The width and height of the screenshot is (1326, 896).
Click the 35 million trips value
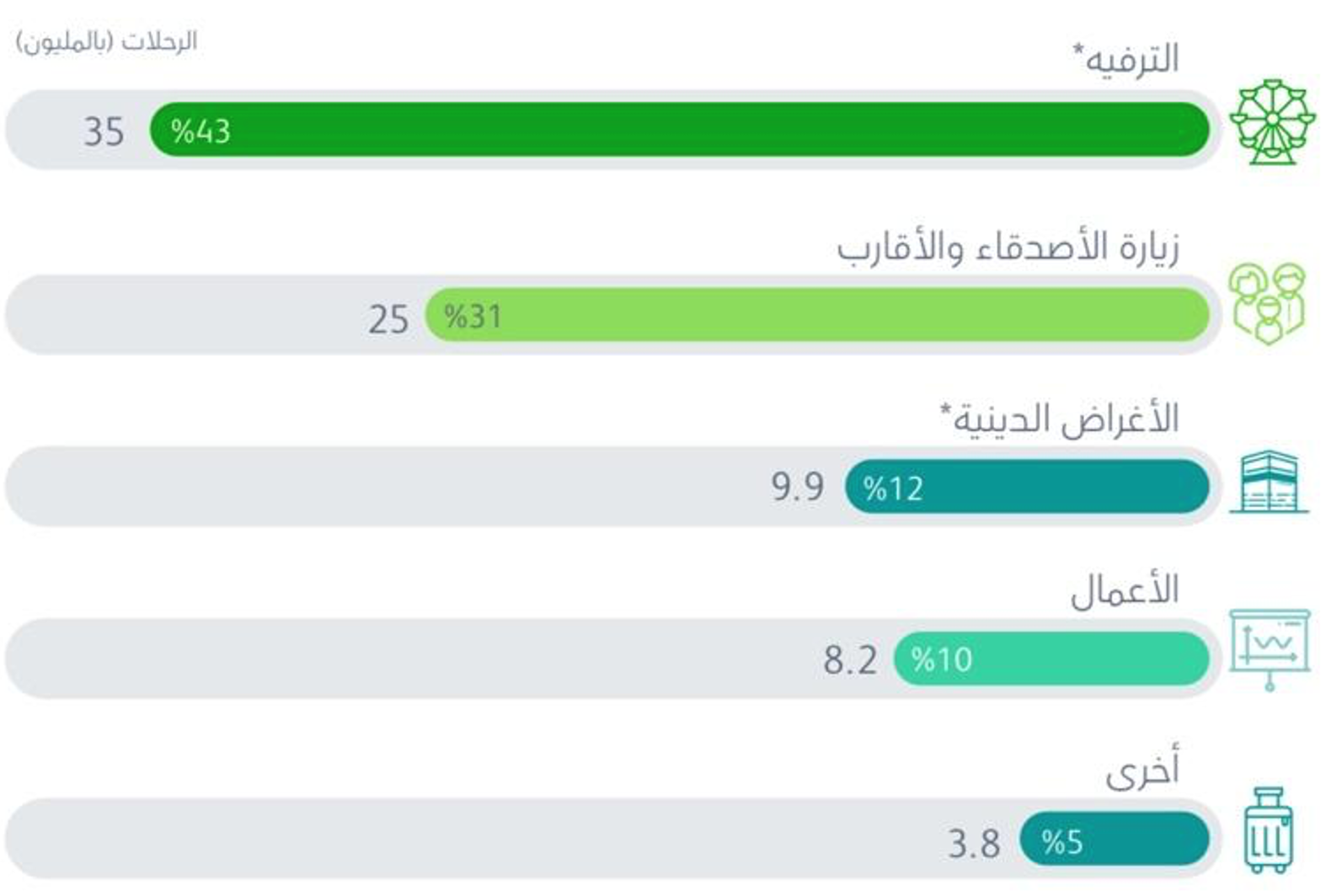pos(104,131)
